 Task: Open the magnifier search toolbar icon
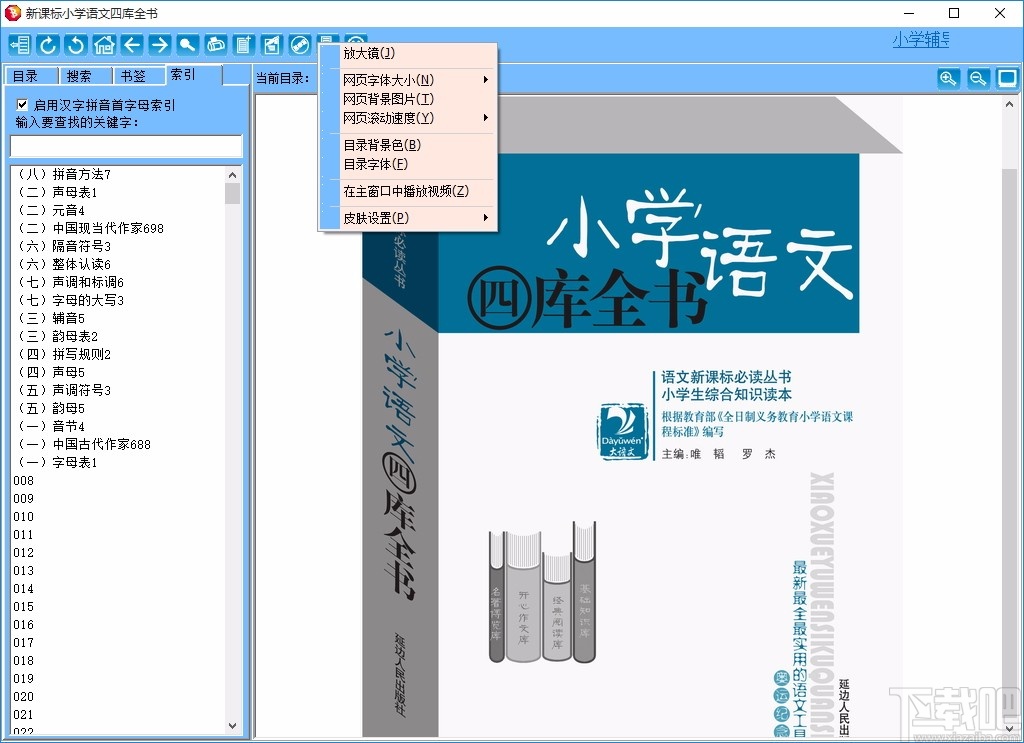tap(187, 44)
